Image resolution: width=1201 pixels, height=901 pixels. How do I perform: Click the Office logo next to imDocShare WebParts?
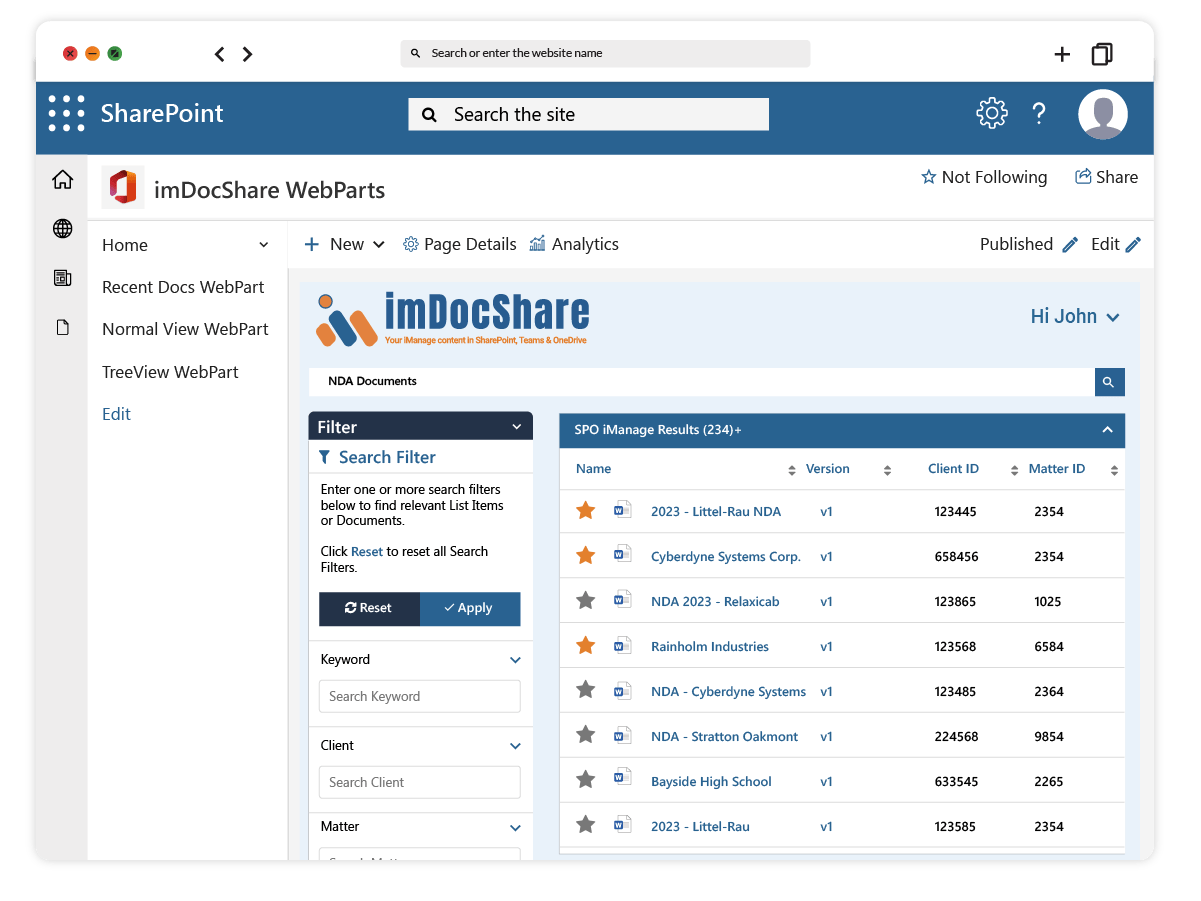pos(123,187)
